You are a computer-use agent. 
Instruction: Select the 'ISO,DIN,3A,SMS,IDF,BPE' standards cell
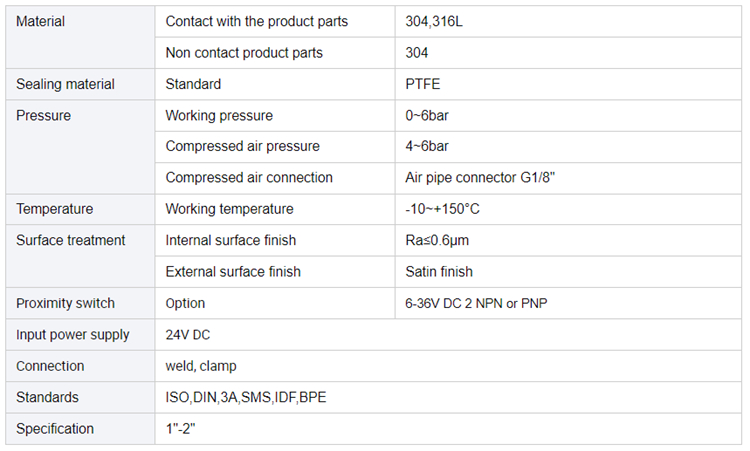click(x=448, y=397)
